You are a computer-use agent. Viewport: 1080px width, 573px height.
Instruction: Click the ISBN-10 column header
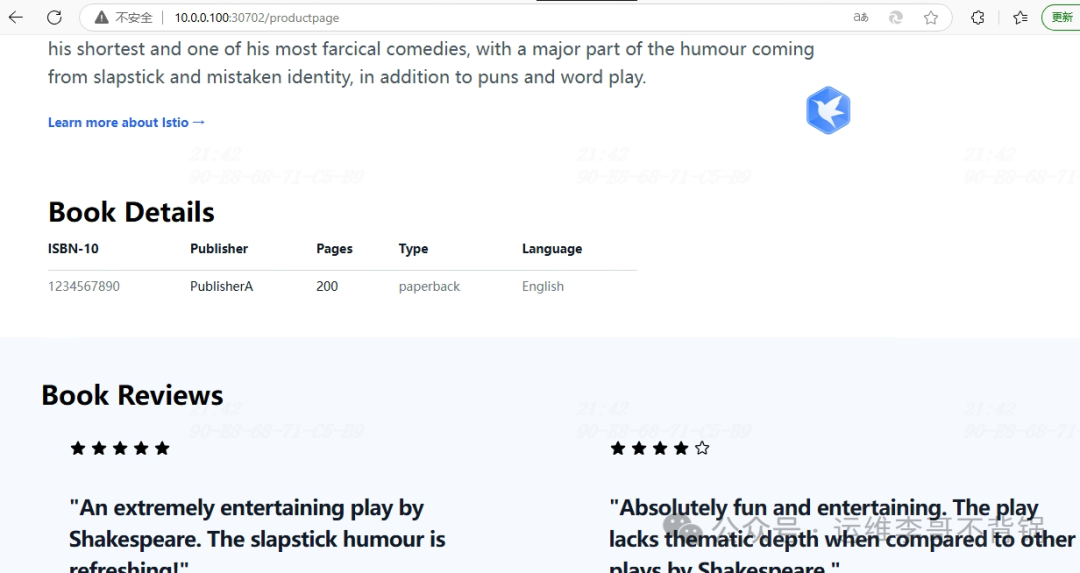pyautogui.click(x=73, y=249)
